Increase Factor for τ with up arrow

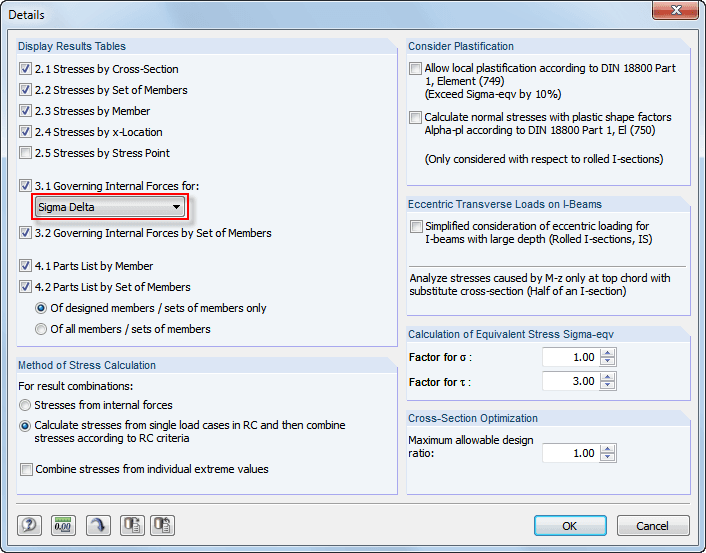point(607,377)
